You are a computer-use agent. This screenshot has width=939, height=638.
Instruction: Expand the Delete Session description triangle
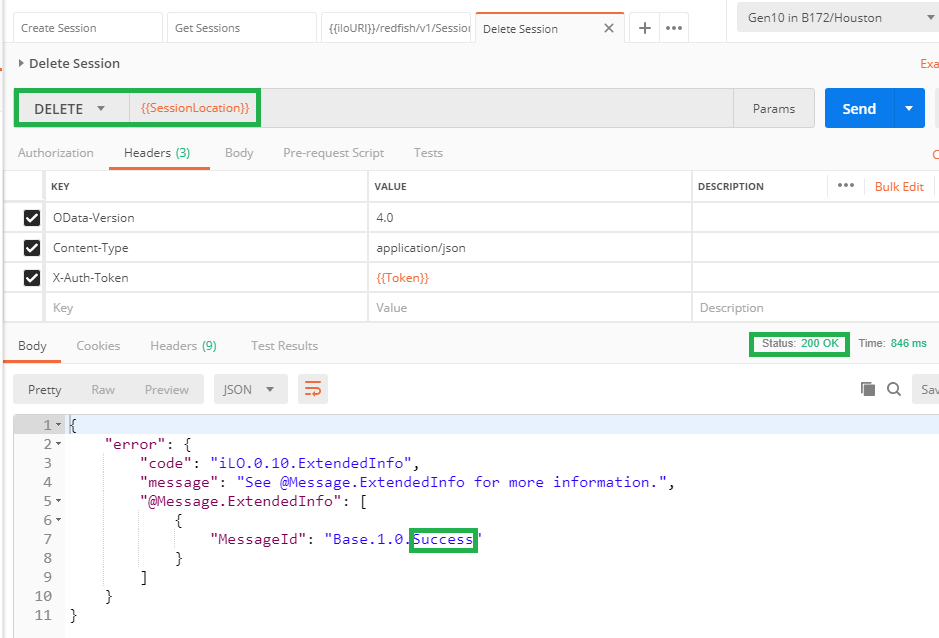click(x=21, y=64)
